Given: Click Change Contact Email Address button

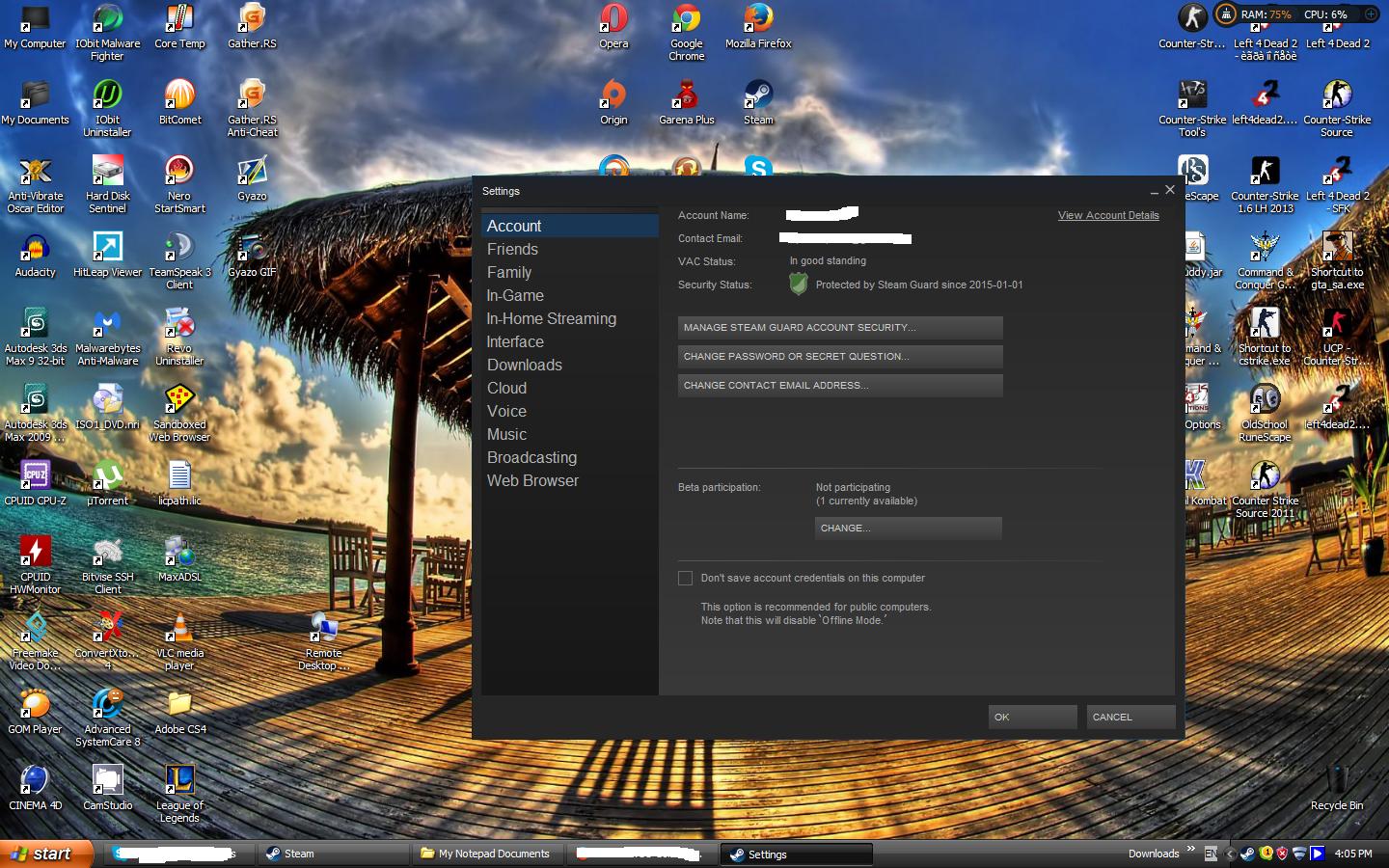Looking at the screenshot, I should pyautogui.click(x=840, y=386).
